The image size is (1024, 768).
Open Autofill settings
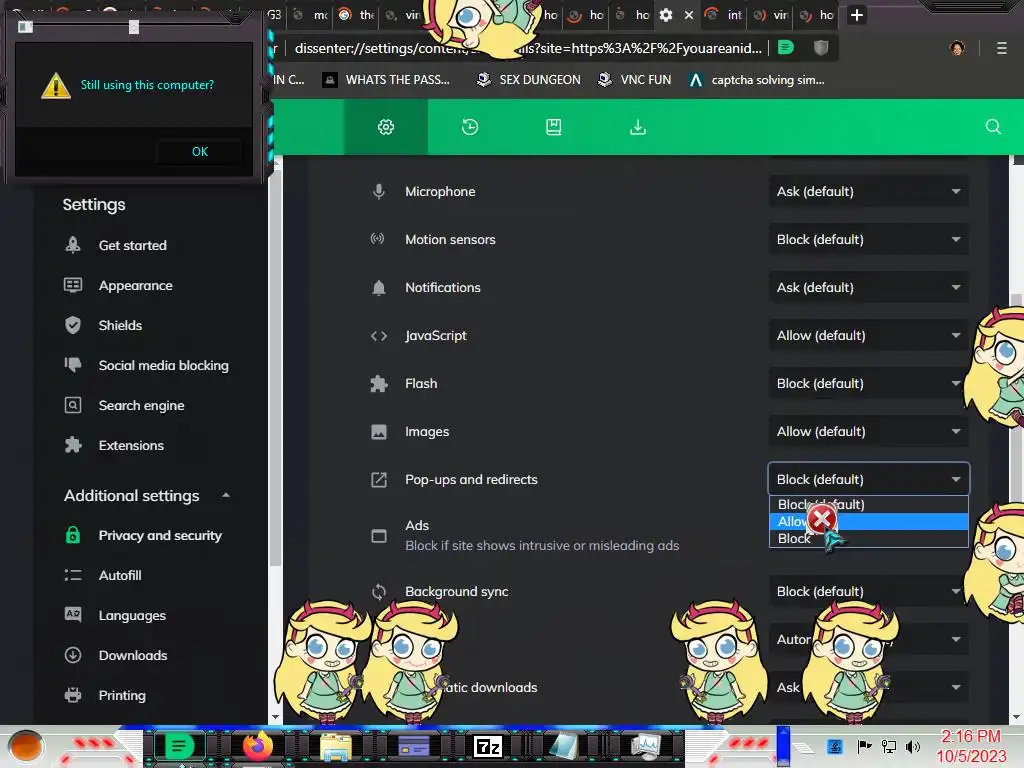(x=120, y=575)
